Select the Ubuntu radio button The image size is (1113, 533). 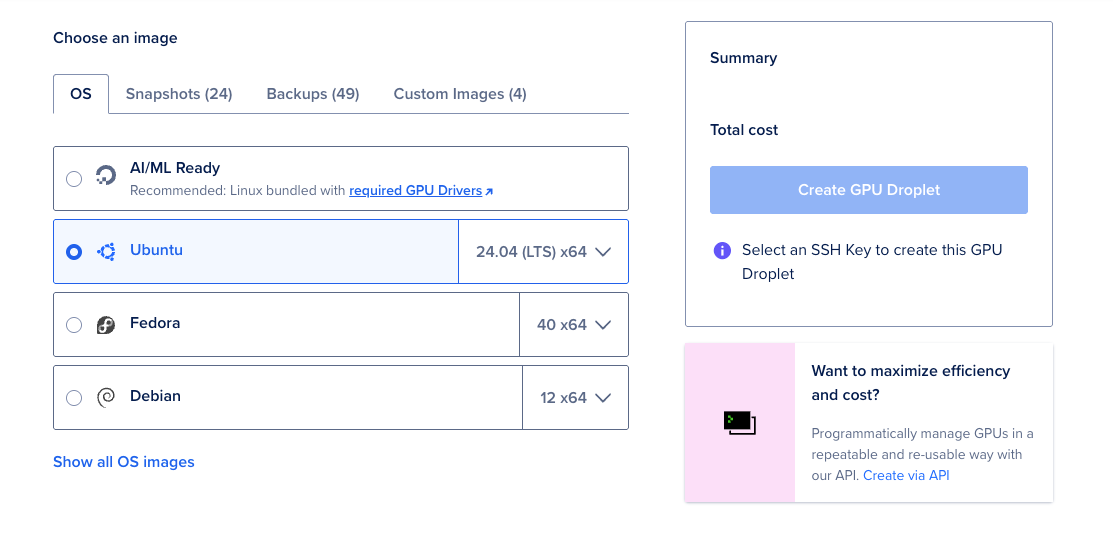click(74, 252)
